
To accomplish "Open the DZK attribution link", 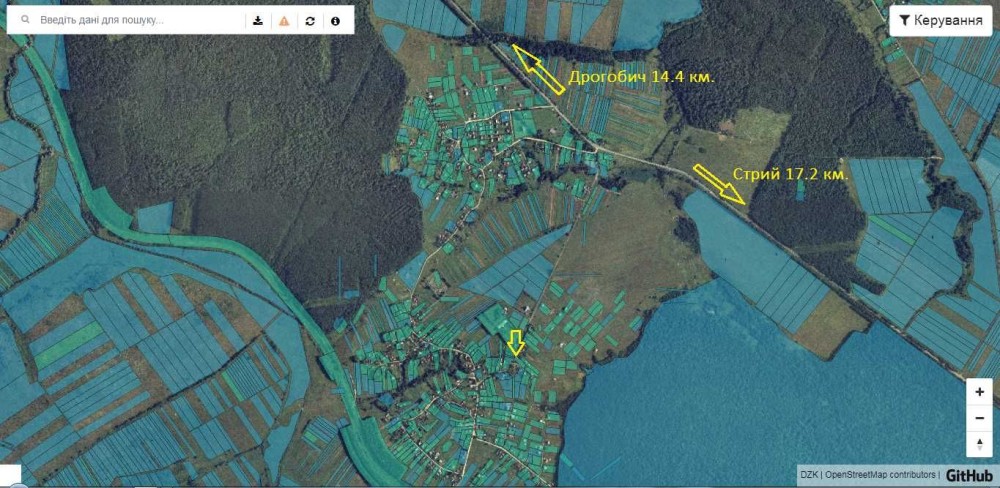I will pyautogui.click(x=810, y=475).
